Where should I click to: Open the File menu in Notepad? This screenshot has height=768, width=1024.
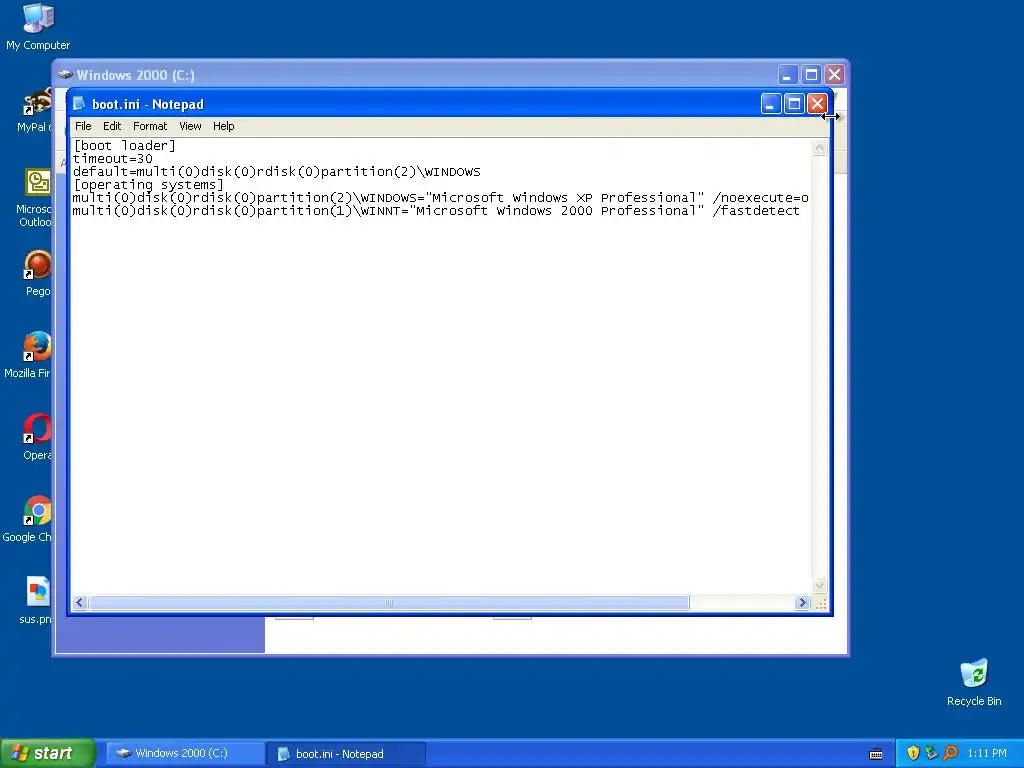click(x=83, y=126)
